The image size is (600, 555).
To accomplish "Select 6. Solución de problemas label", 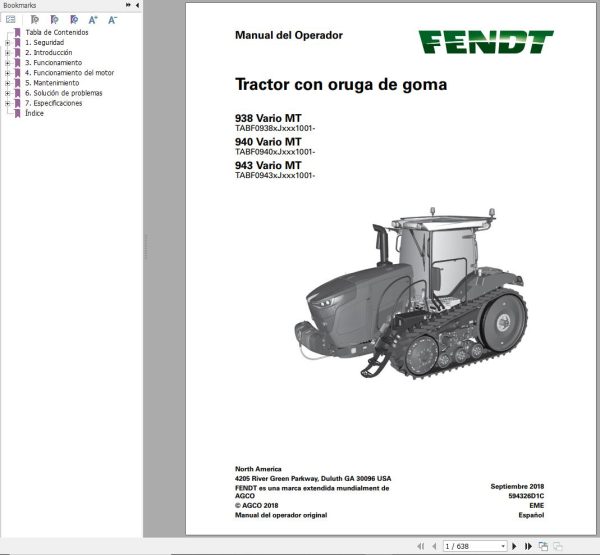I will pyautogui.click(x=64, y=93).
